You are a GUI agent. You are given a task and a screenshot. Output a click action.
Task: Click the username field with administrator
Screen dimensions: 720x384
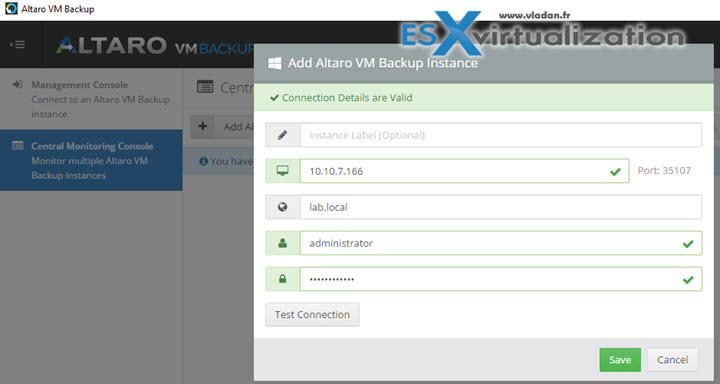point(501,243)
